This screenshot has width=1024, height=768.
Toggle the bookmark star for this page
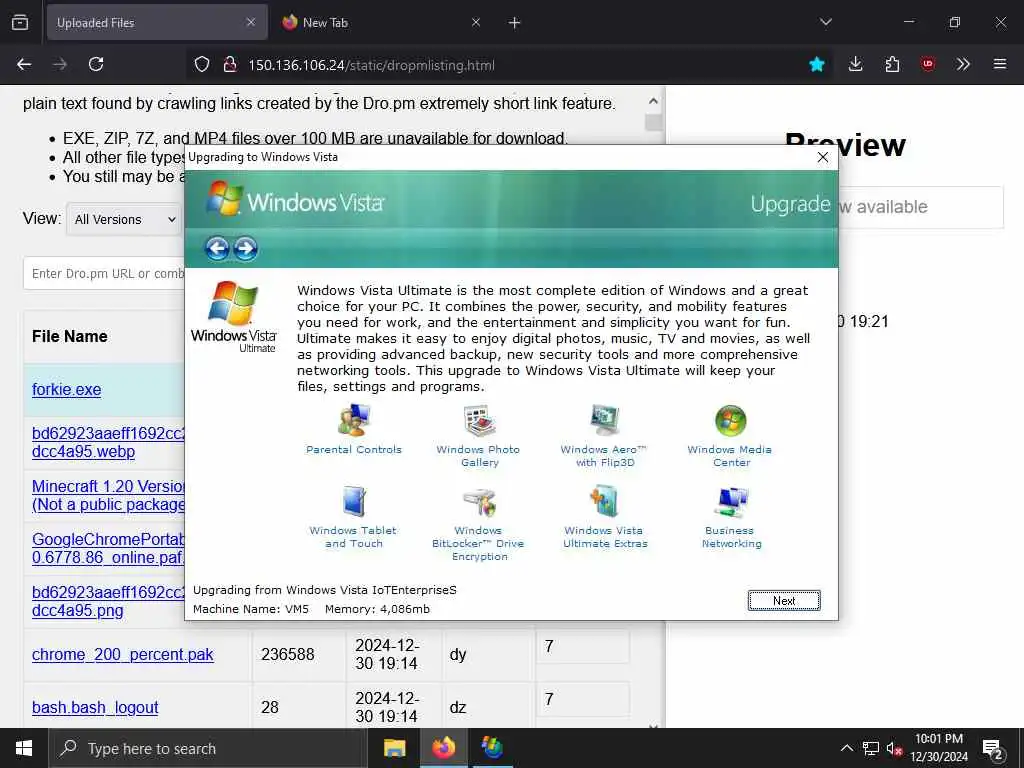[x=816, y=64]
